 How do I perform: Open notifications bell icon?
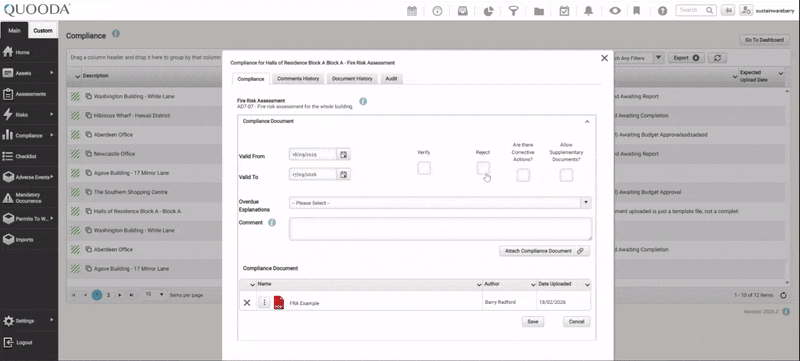[589, 11]
